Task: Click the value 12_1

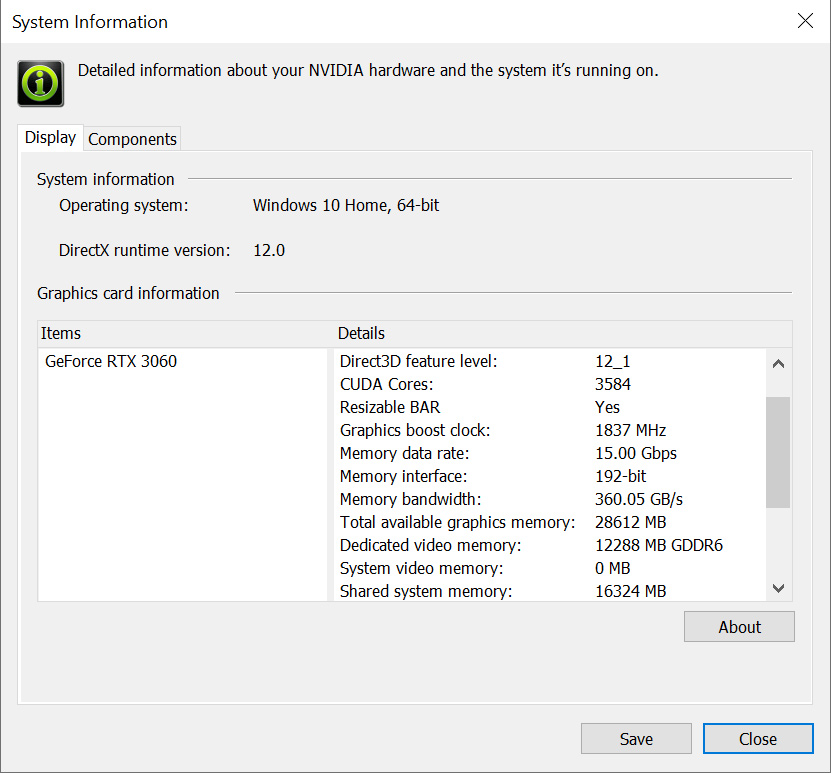Action: coord(613,361)
